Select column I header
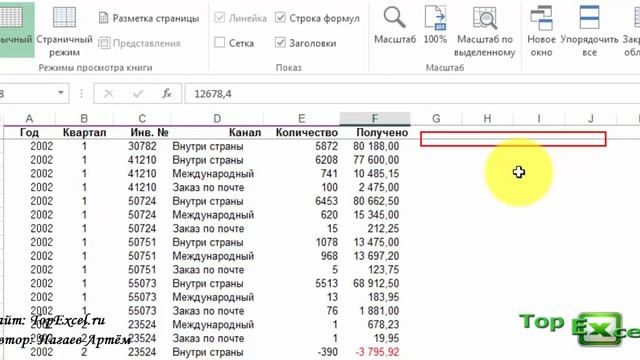The height and width of the screenshot is (360, 640). click(539, 118)
